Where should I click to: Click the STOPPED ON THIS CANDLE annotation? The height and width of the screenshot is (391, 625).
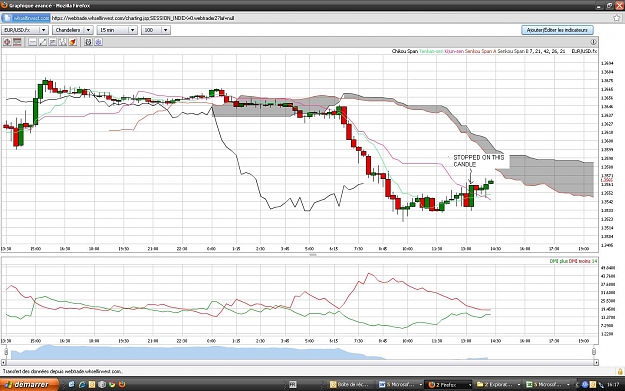coord(478,161)
